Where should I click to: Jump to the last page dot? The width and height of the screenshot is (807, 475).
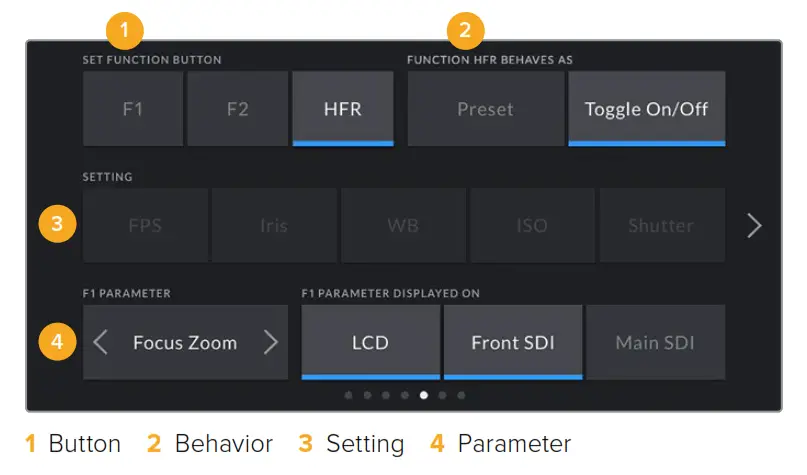coord(461,395)
